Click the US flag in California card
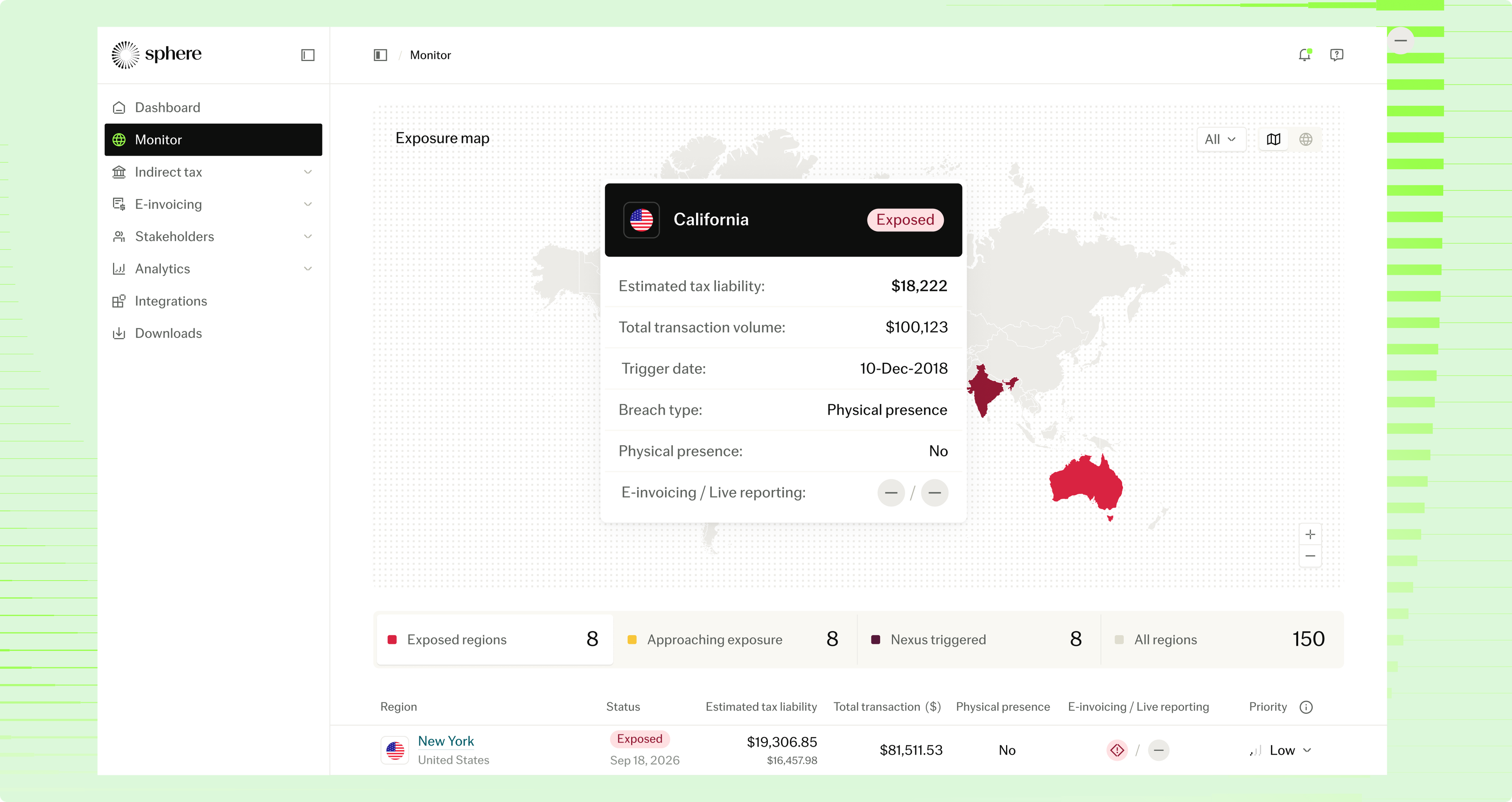The height and width of the screenshot is (802, 1512). [641, 220]
